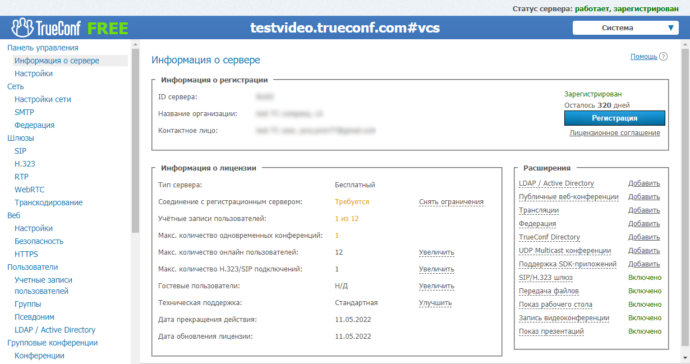
Task: Open SMTP settings in sidebar
Action: coord(24,112)
